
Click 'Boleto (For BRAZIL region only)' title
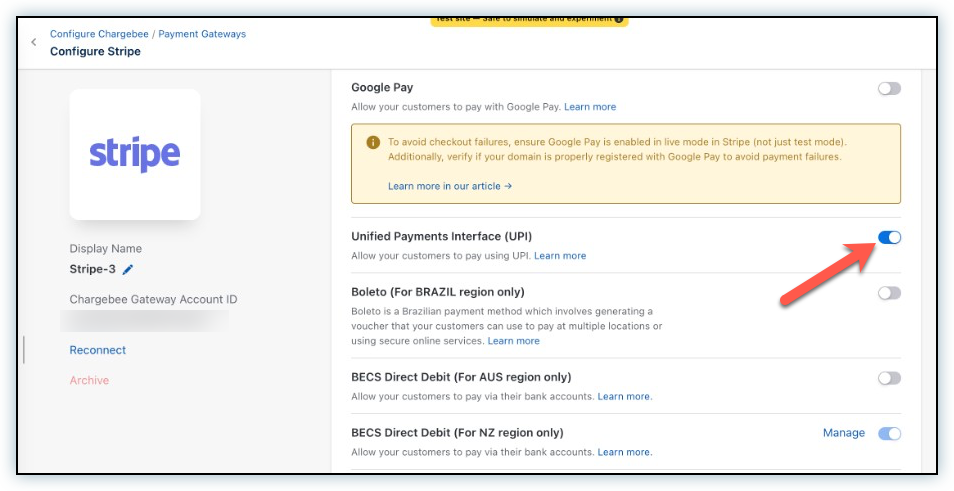coord(438,292)
